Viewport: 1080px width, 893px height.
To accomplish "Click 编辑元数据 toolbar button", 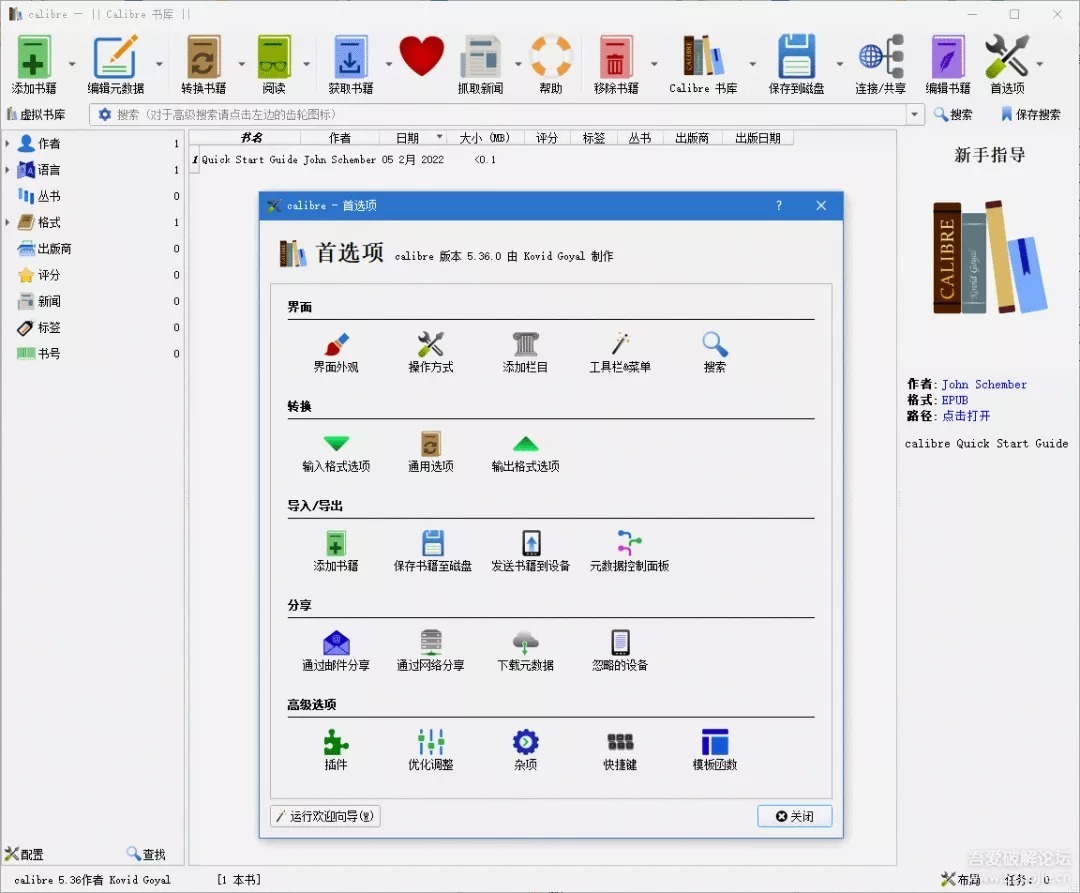I will click(x=116, y=64).
